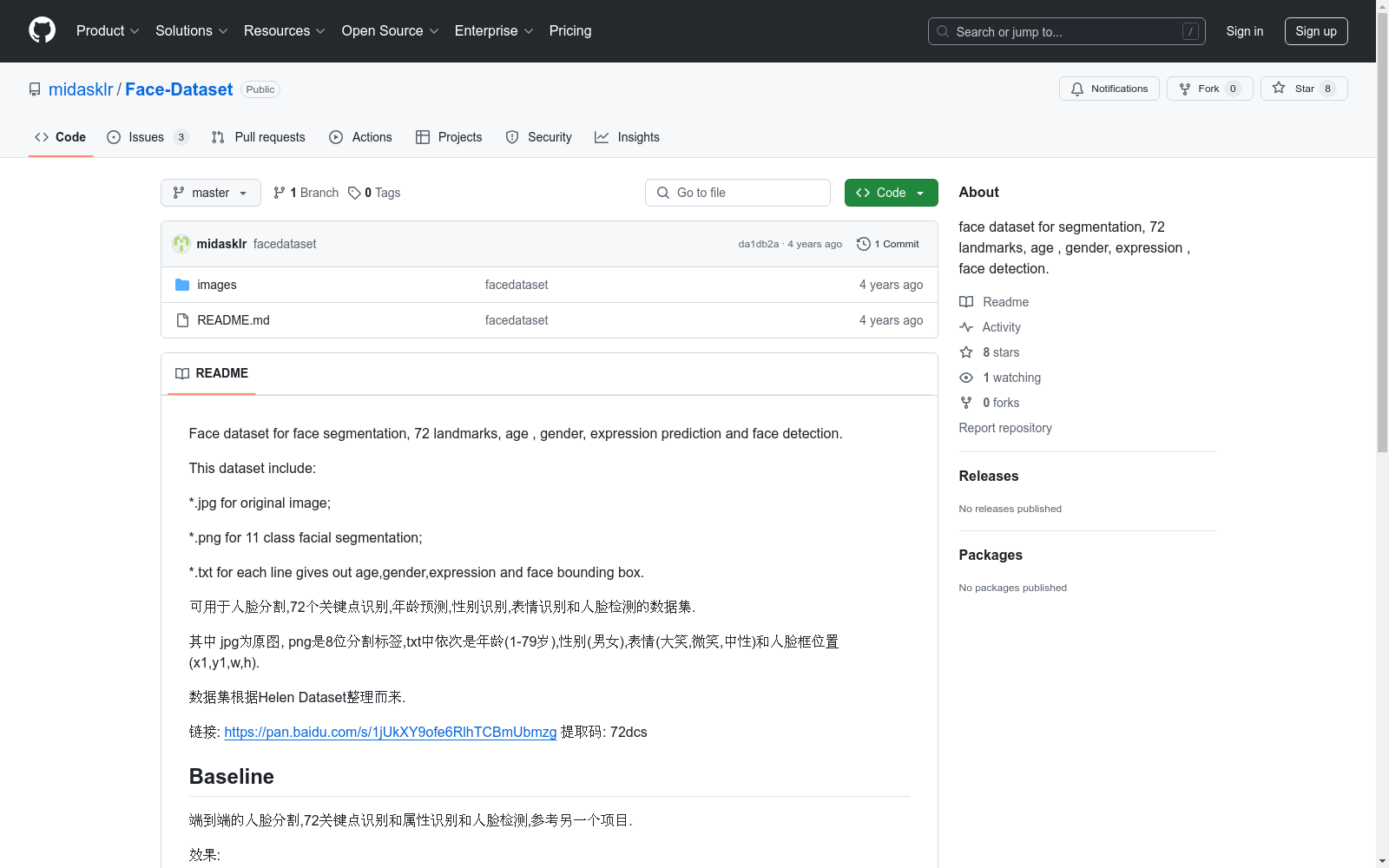1389x868 pixels.
Task: Click the midasklr avatar in commit row
Action: point(181,244)
